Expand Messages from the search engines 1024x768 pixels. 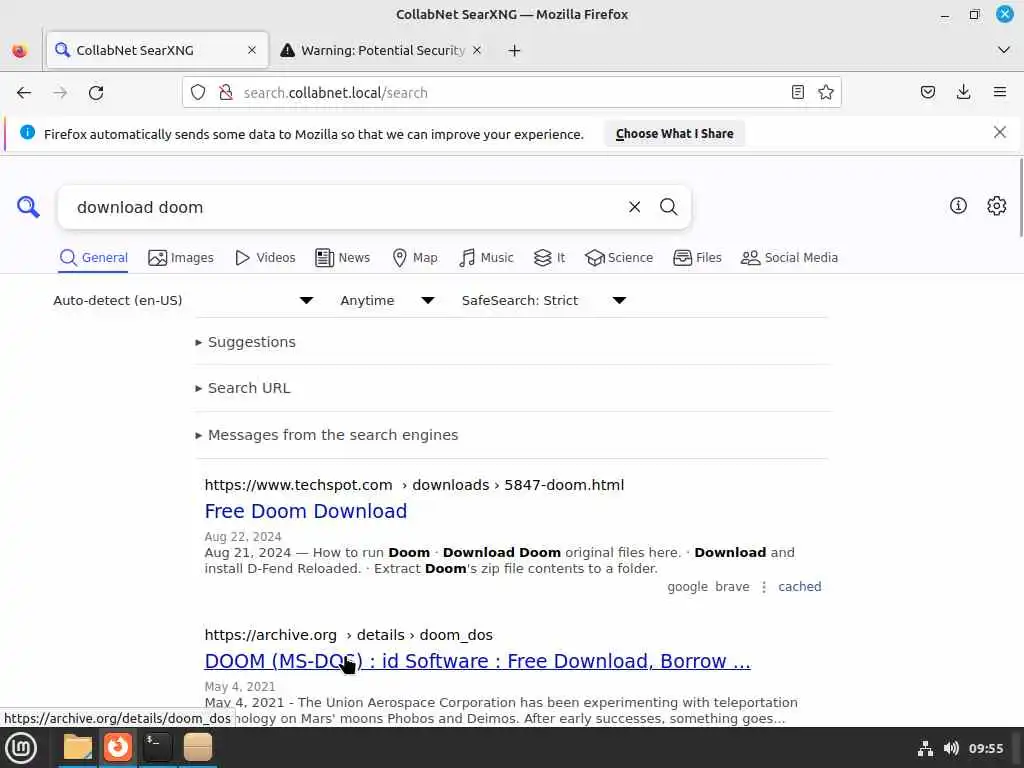tap(327, 435)
